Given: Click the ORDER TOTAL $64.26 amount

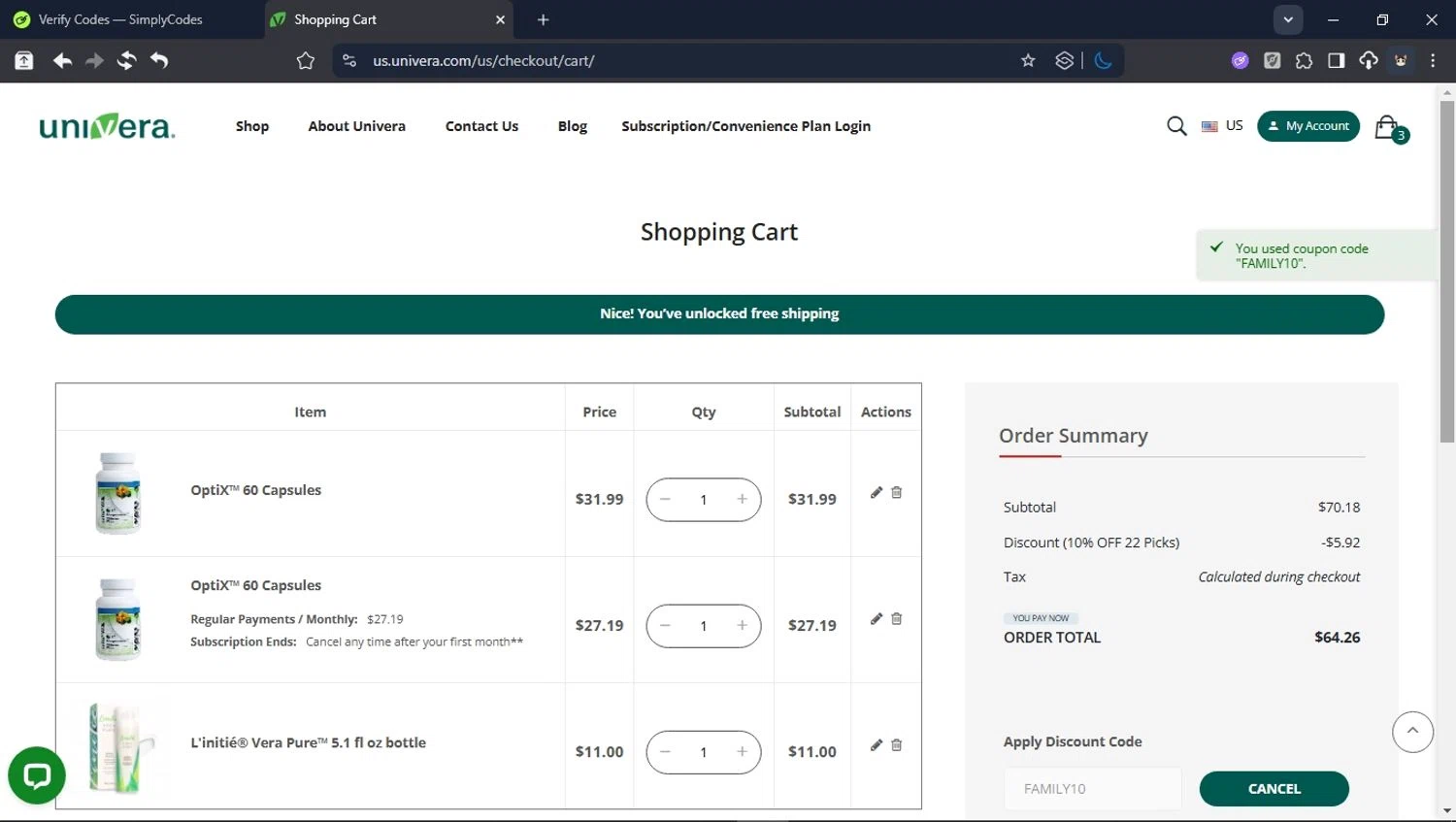Looking at the screenshot, I should coord(1337,638).
